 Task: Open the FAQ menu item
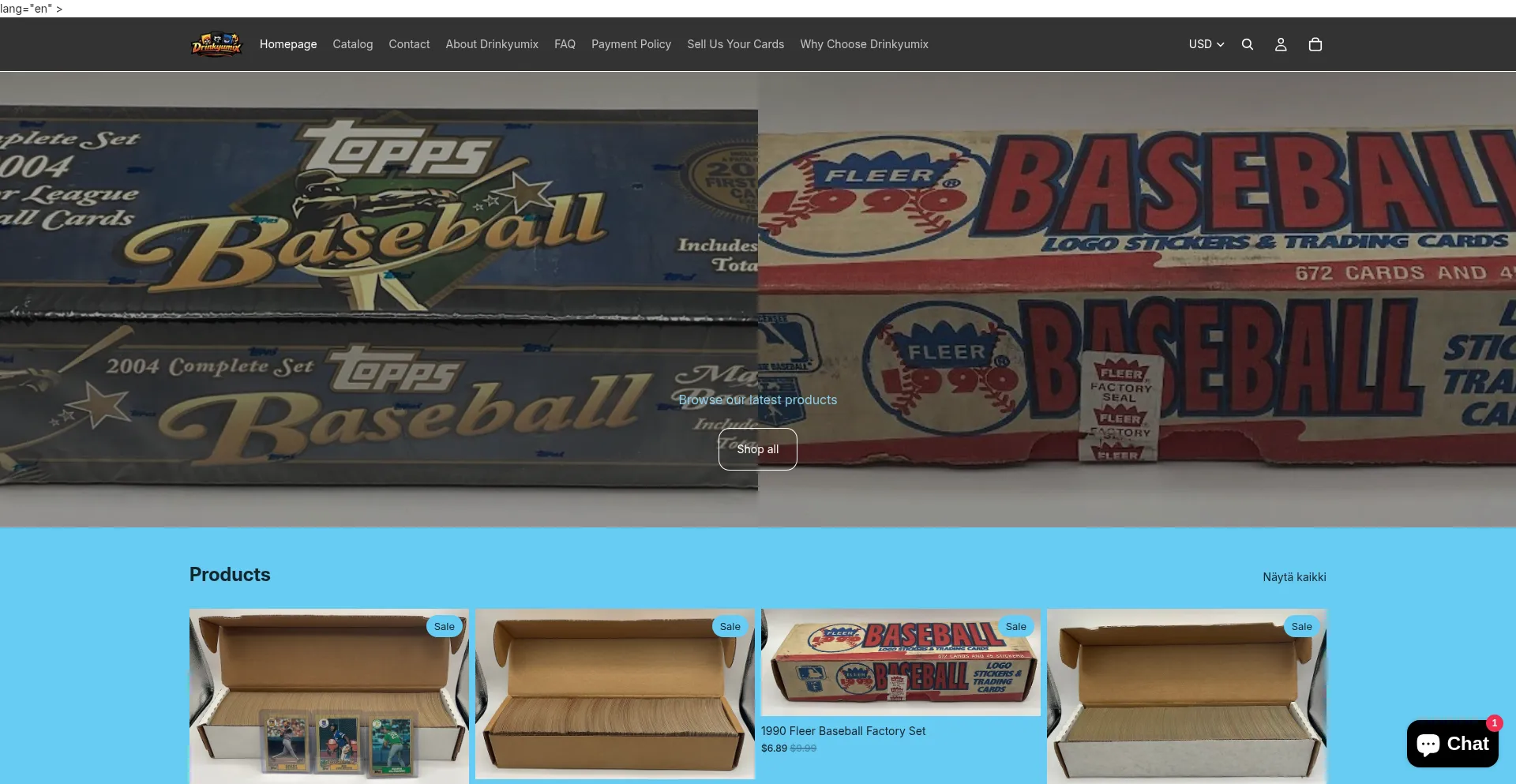point(565,44)
